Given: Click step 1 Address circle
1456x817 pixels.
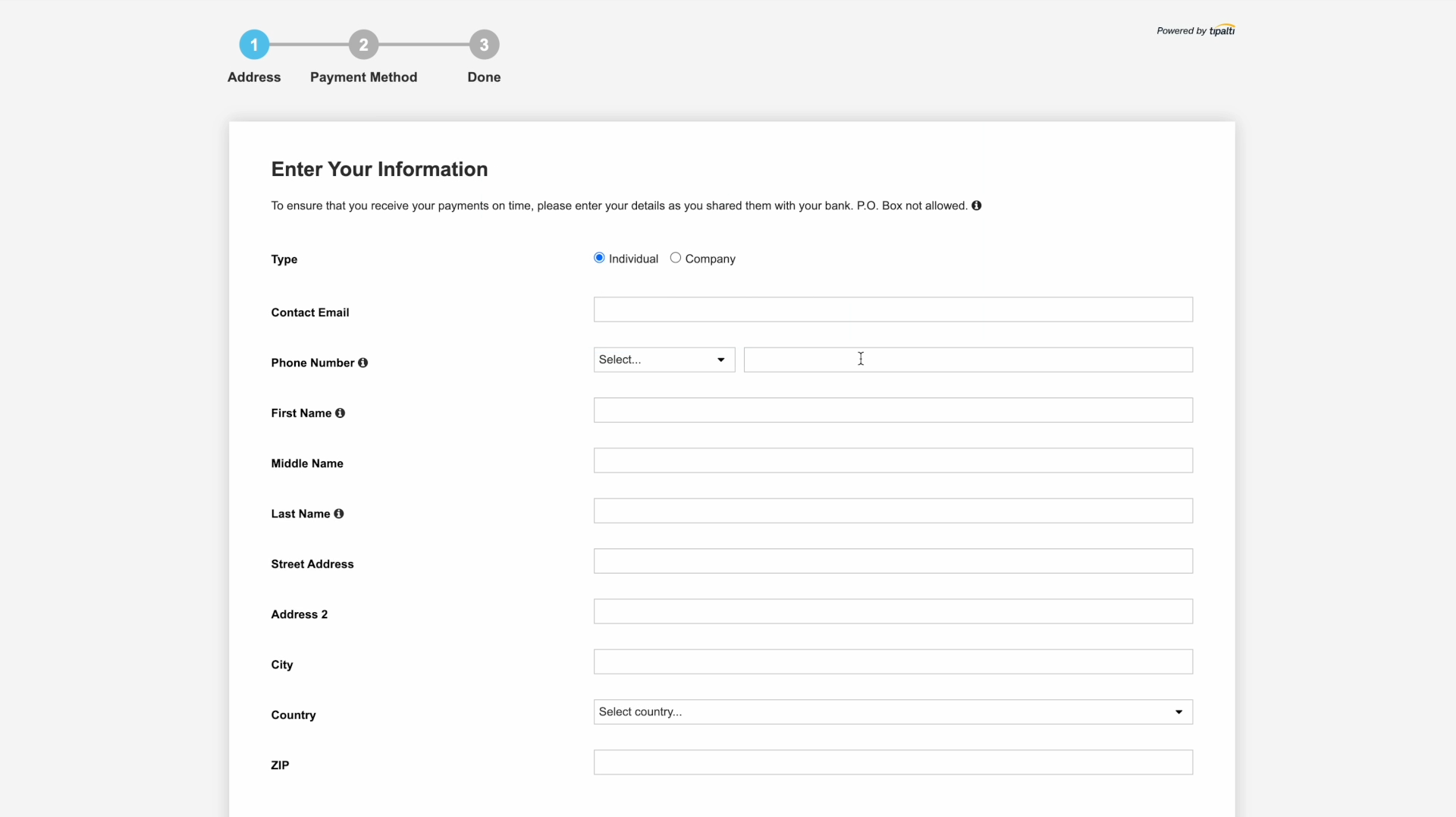Looking at the screenshot, I should [x=254, y=45].
